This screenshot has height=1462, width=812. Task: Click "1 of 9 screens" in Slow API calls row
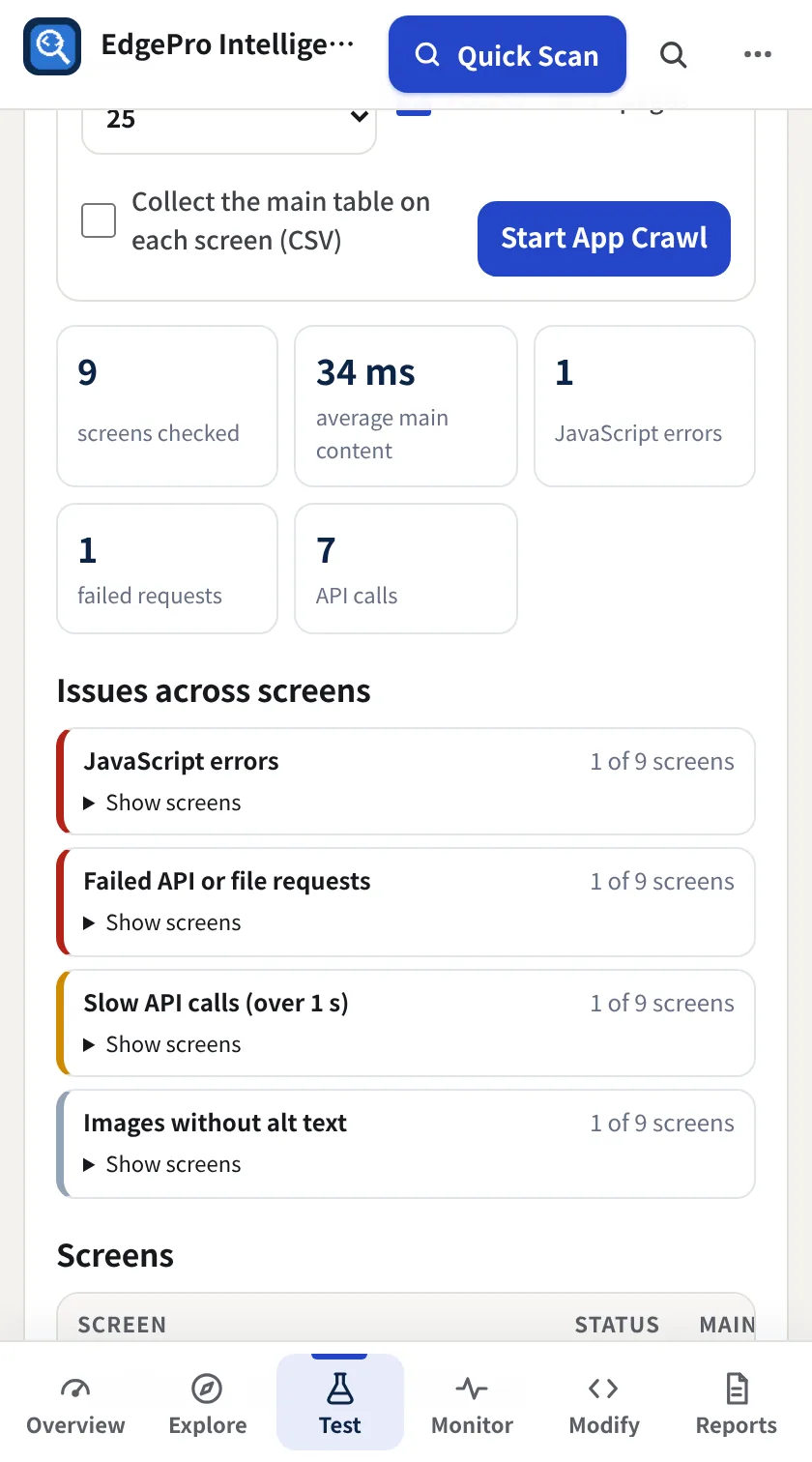tap(662, 1004)
